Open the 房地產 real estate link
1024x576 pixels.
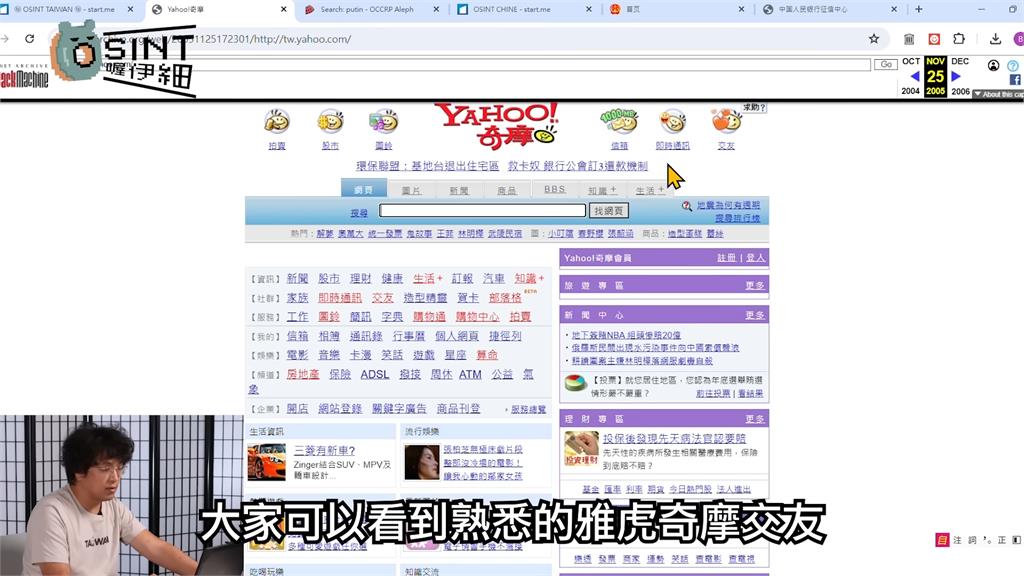[303, 374]
